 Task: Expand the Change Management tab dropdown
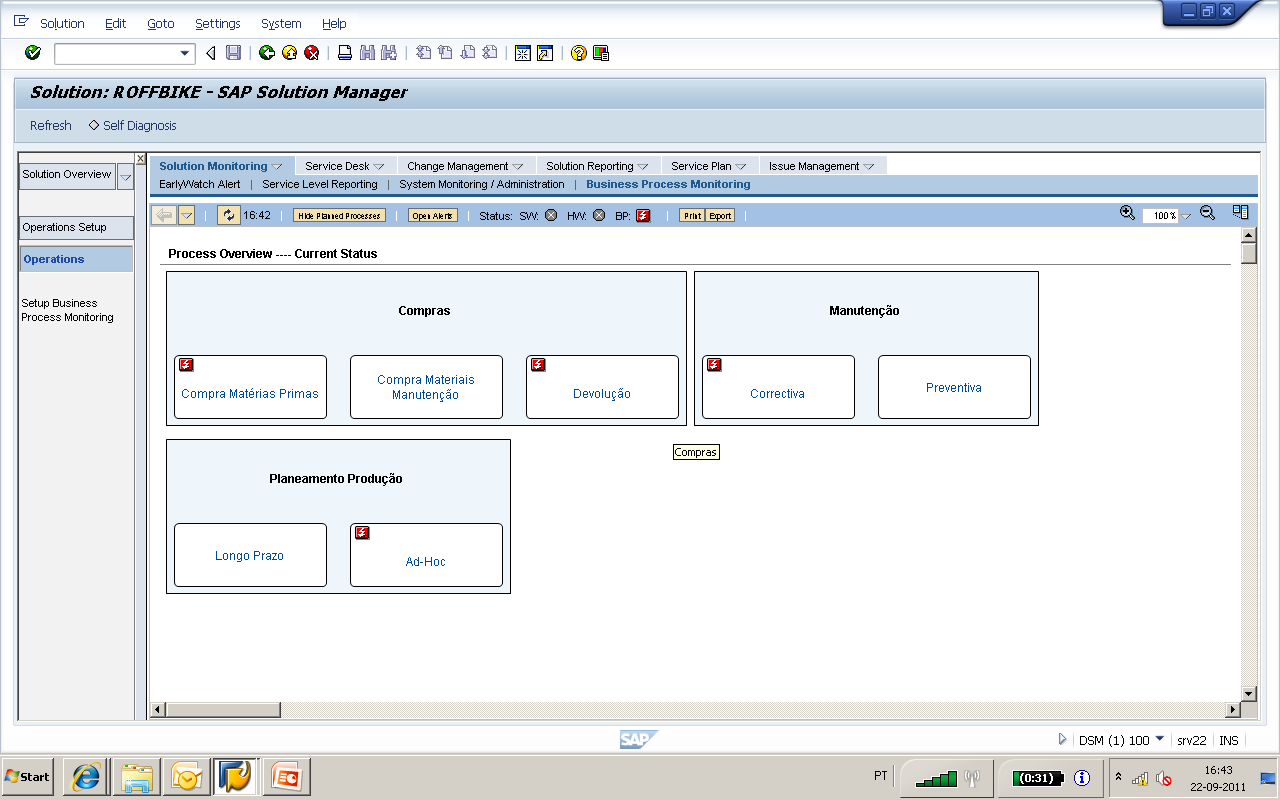click(518, 167)
